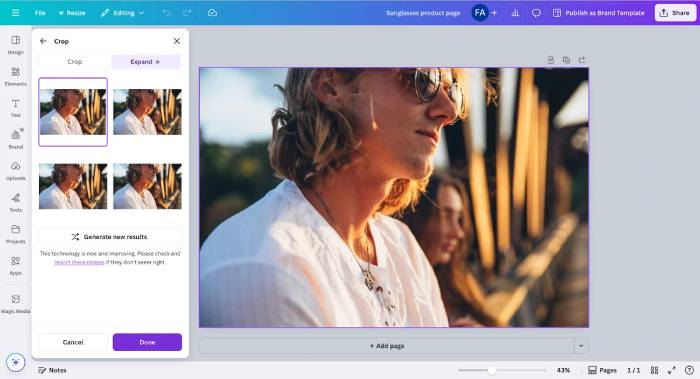Add a new page via share-arrow icon
The image size is (700, 379).
pyautogui.click(x=582, y=60)
